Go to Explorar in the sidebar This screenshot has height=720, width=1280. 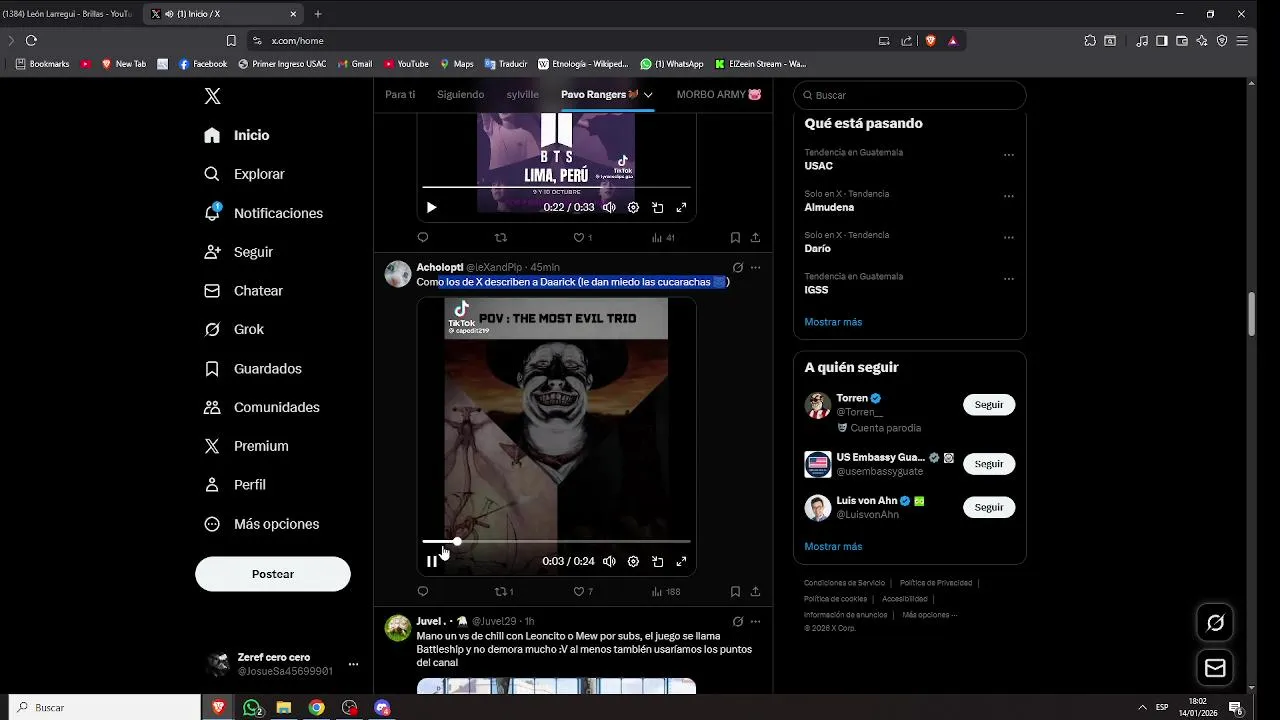(x=245, y=174)
